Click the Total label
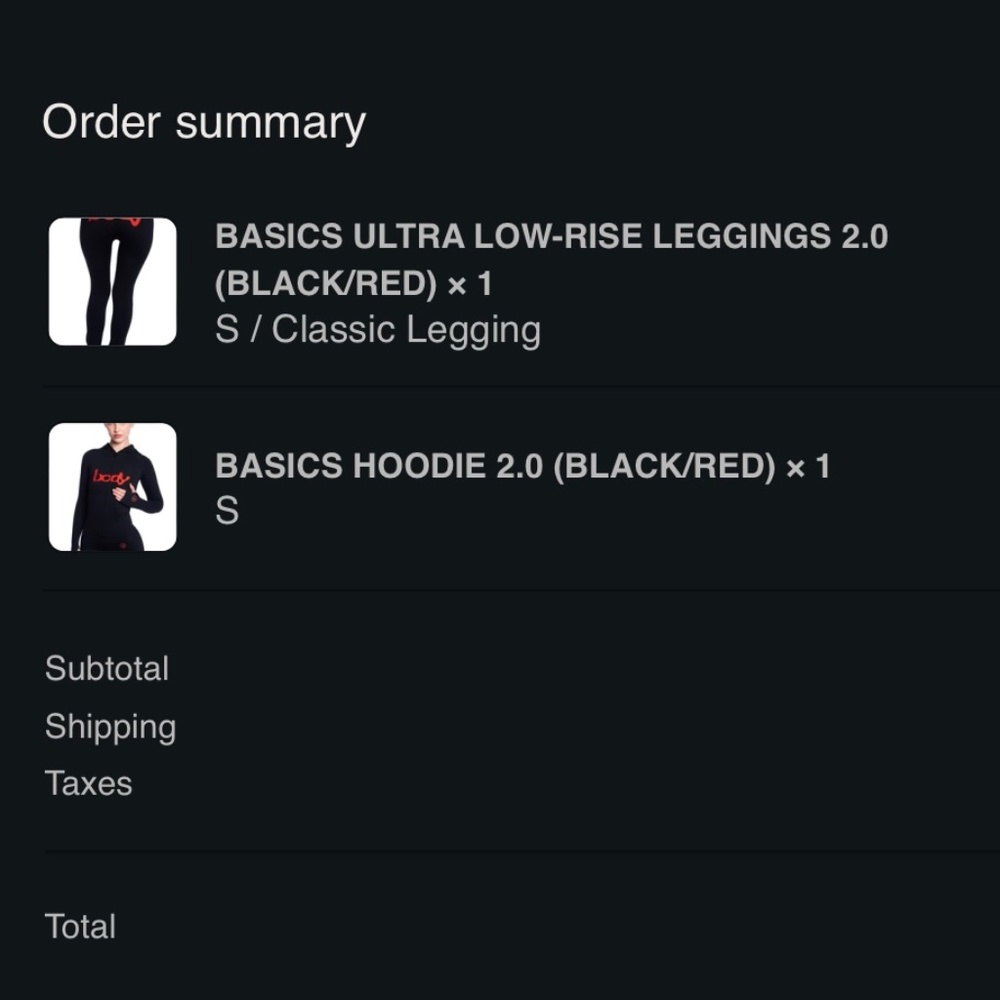Screen dimensions: 1000x1000 [80, 927]
